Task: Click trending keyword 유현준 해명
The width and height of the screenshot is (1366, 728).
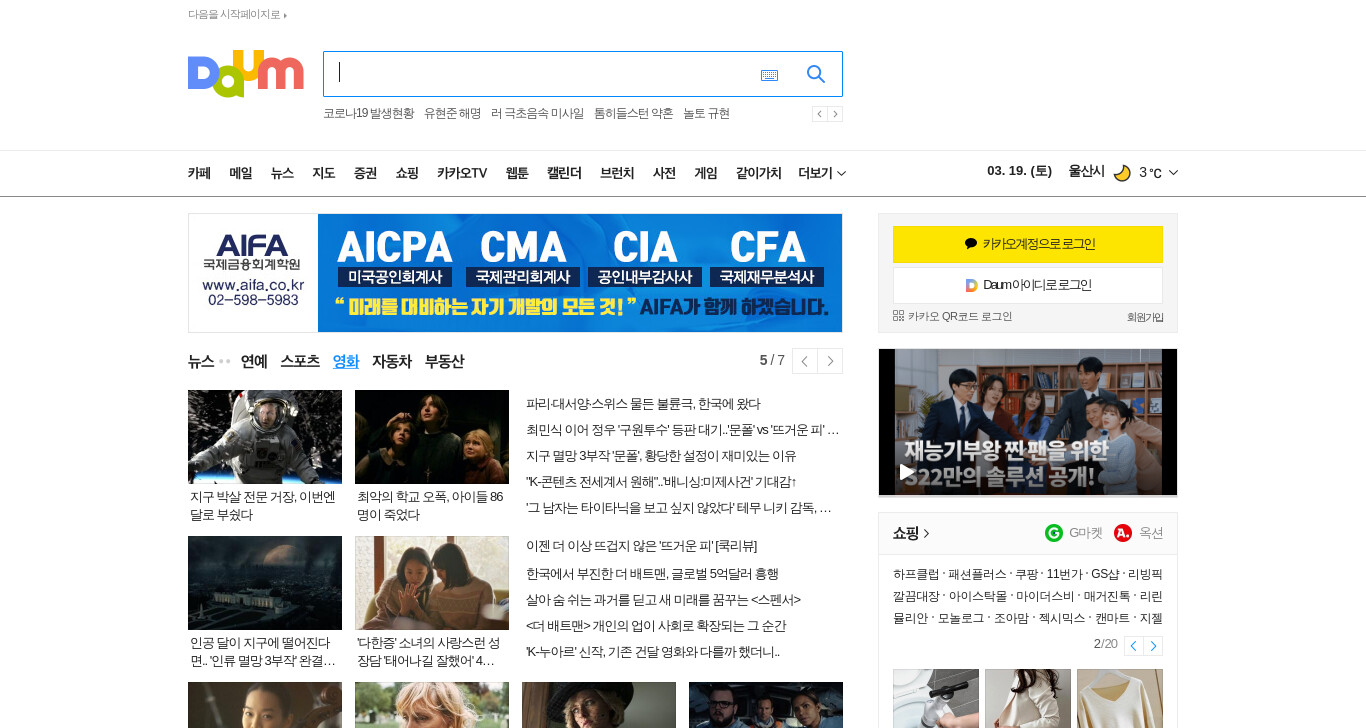Action: (452, 114)
